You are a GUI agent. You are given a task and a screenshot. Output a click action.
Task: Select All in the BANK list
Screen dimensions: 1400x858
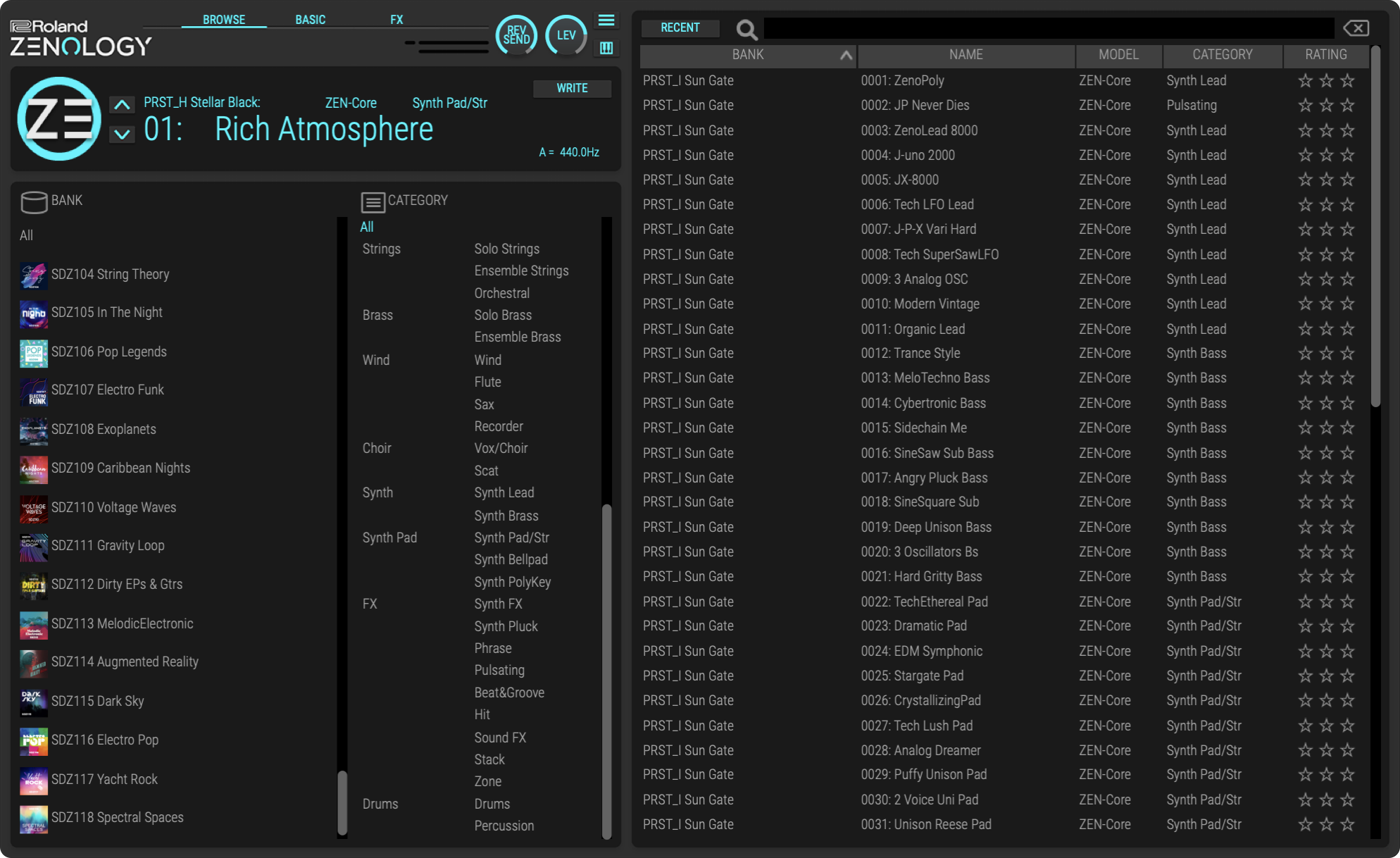[x=26, y=235]
